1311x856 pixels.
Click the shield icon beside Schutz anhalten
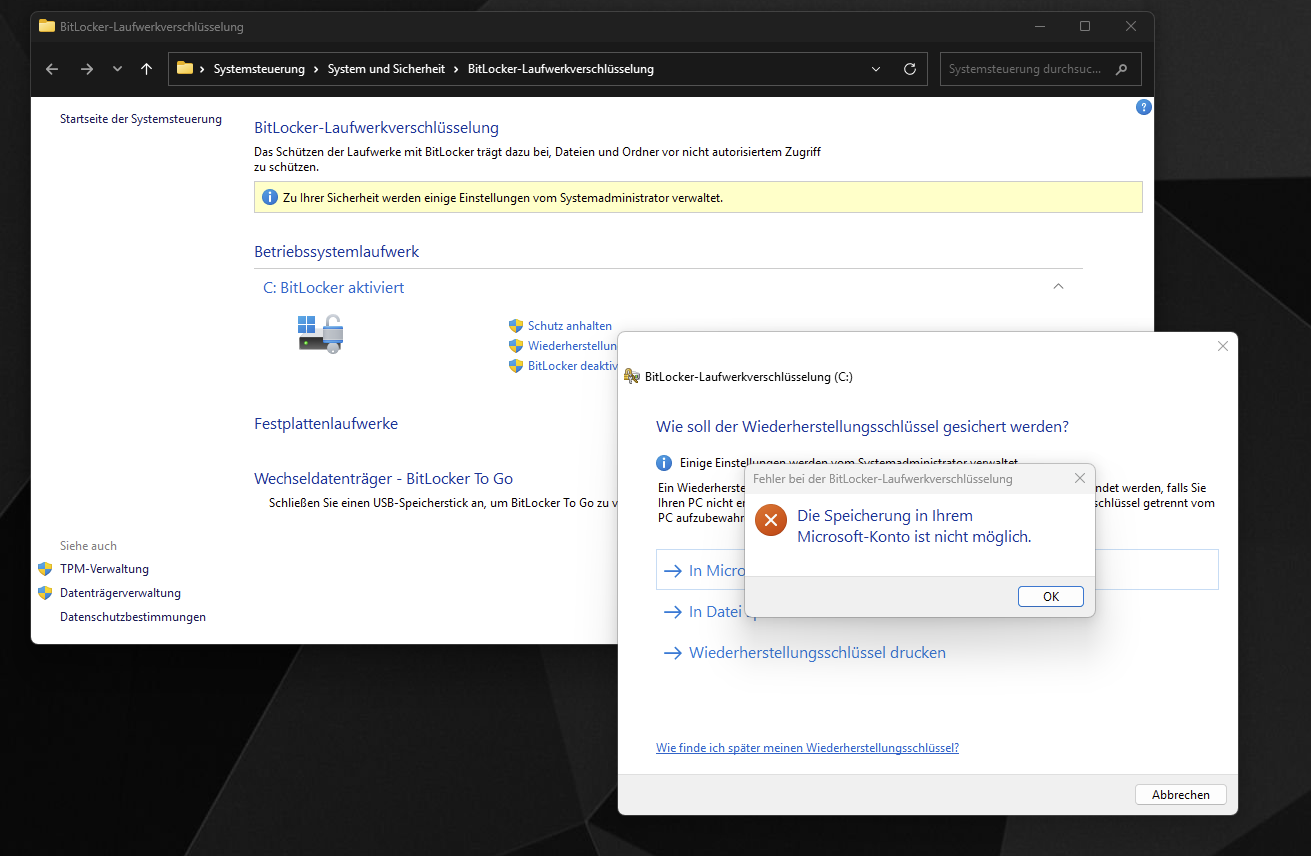click(516, 326)
